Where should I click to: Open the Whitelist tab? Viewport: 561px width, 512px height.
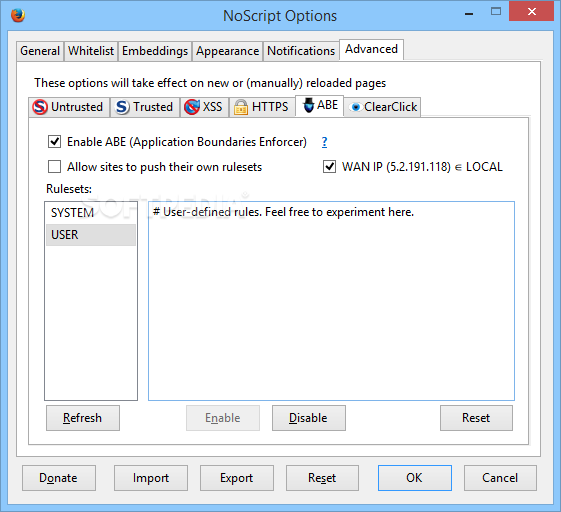click(x=91, y=51)
